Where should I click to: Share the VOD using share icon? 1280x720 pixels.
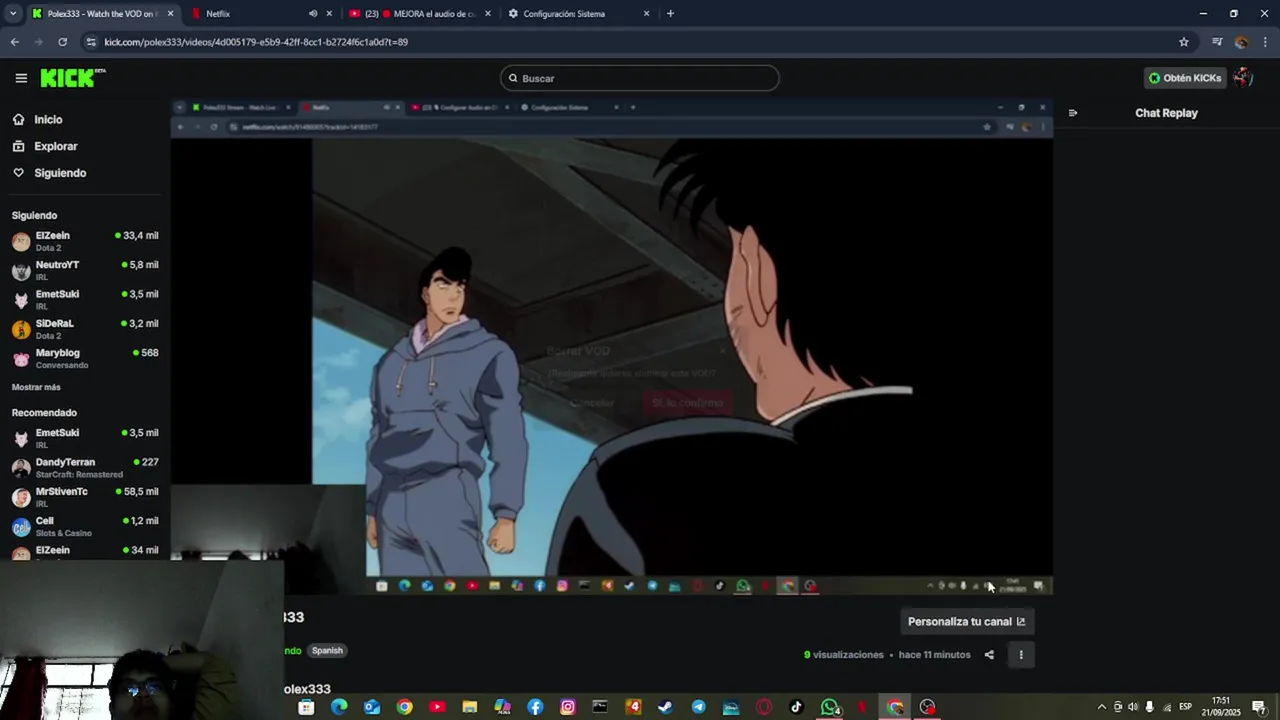[x=989, y=655]
